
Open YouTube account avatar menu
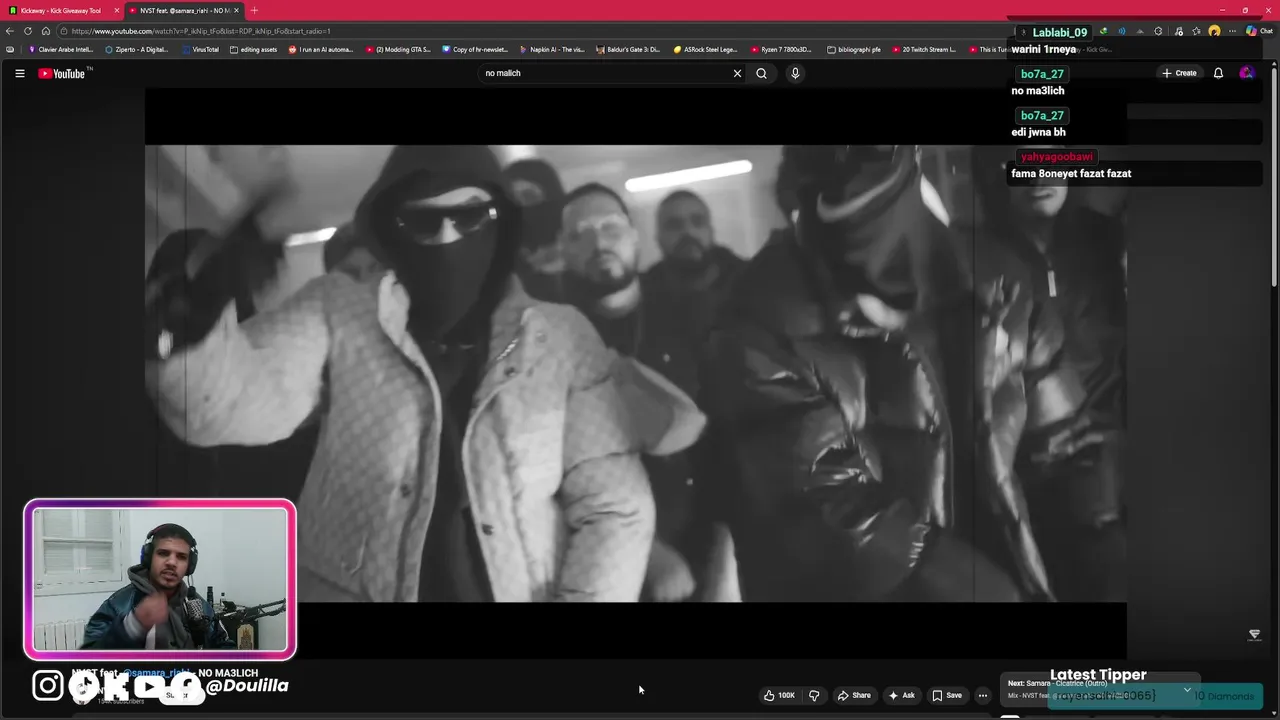[x=1246, y=73]
